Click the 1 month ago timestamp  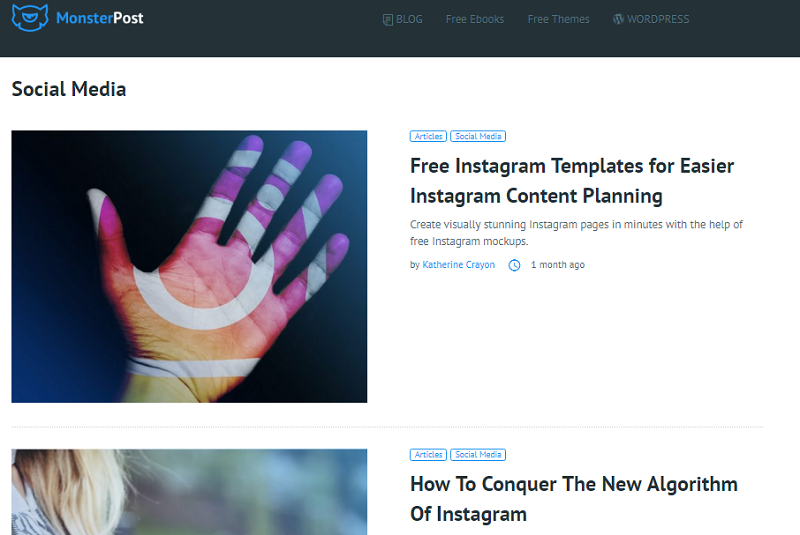[x=558, y=265]
